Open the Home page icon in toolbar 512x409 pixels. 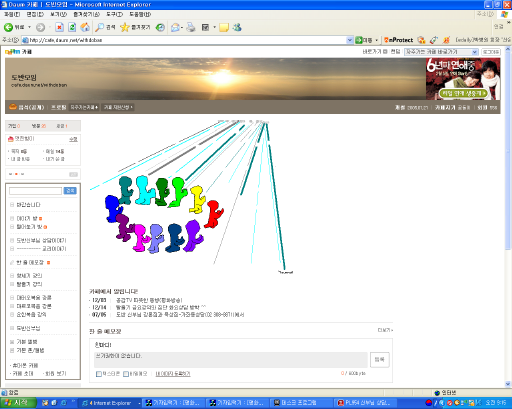tap(85, 28)
